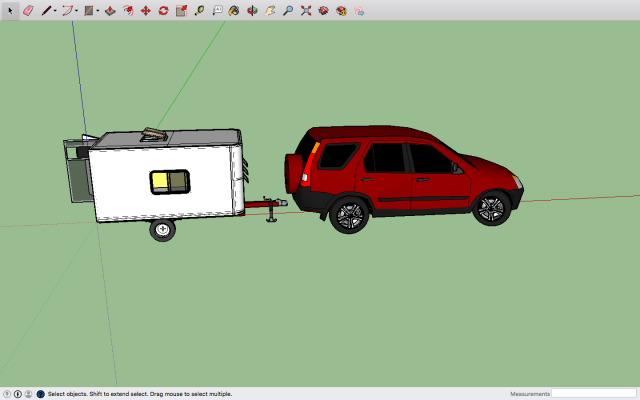Choose the Offset tool
The image size is (640, 400).
click(x=128, y=11)
